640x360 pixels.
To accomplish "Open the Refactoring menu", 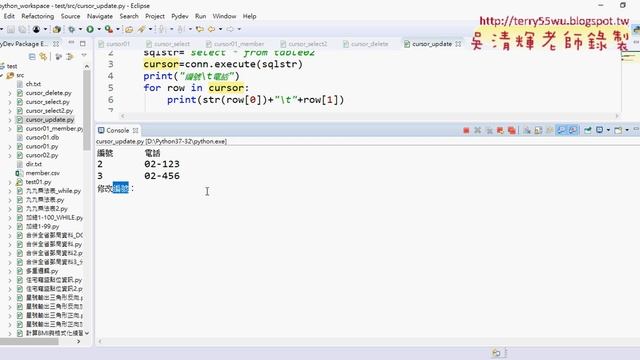I will pyautogui.click(x=38, y=16).
